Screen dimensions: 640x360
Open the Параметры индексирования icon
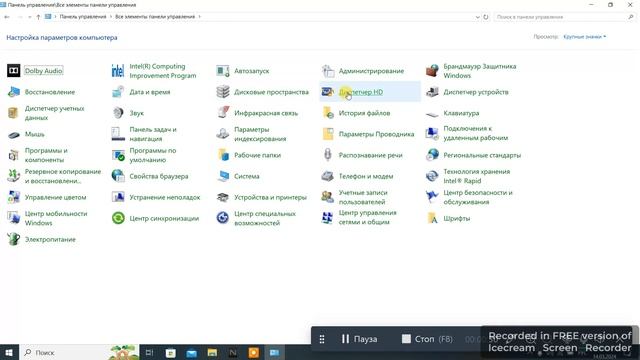[223, 134]
